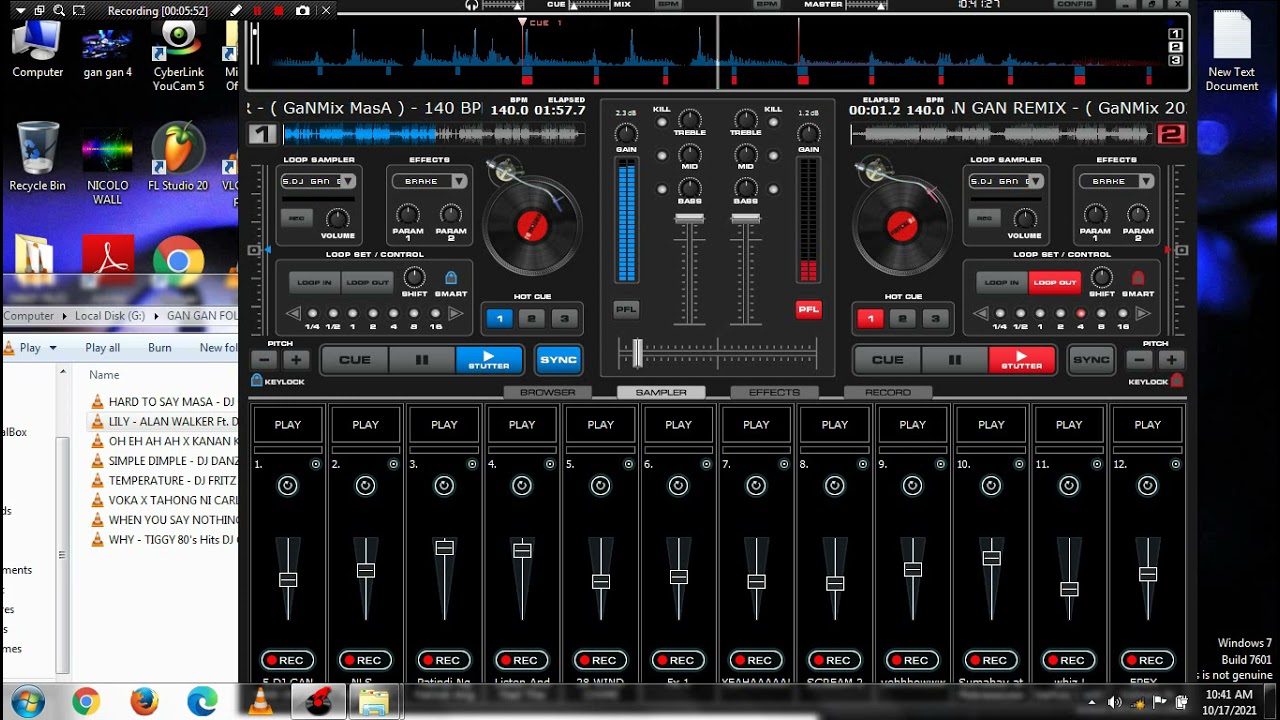Click Firefox icon in taskbar
This screenshot has width=1280, height=720.
[144, 702]
